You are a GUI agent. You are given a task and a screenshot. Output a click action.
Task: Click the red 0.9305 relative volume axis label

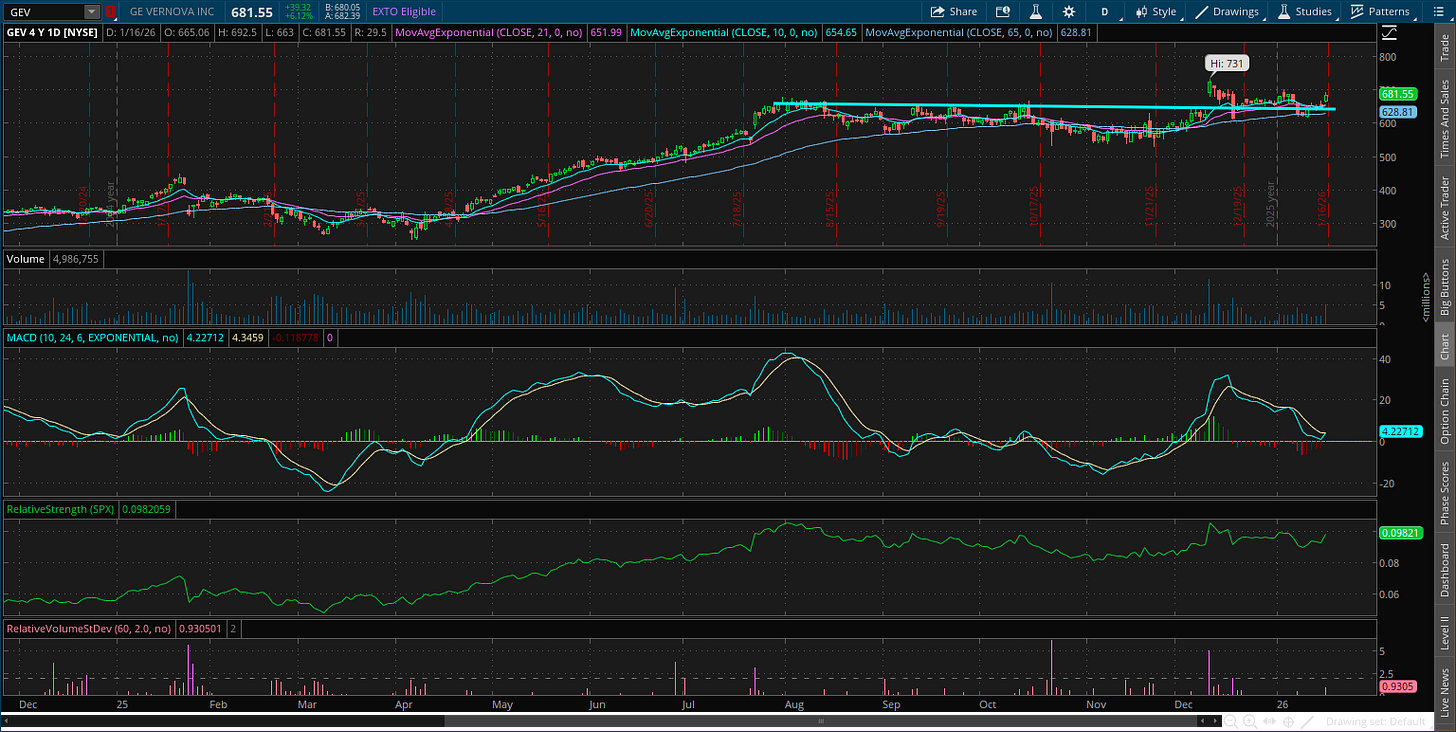tap(1396, 687)
